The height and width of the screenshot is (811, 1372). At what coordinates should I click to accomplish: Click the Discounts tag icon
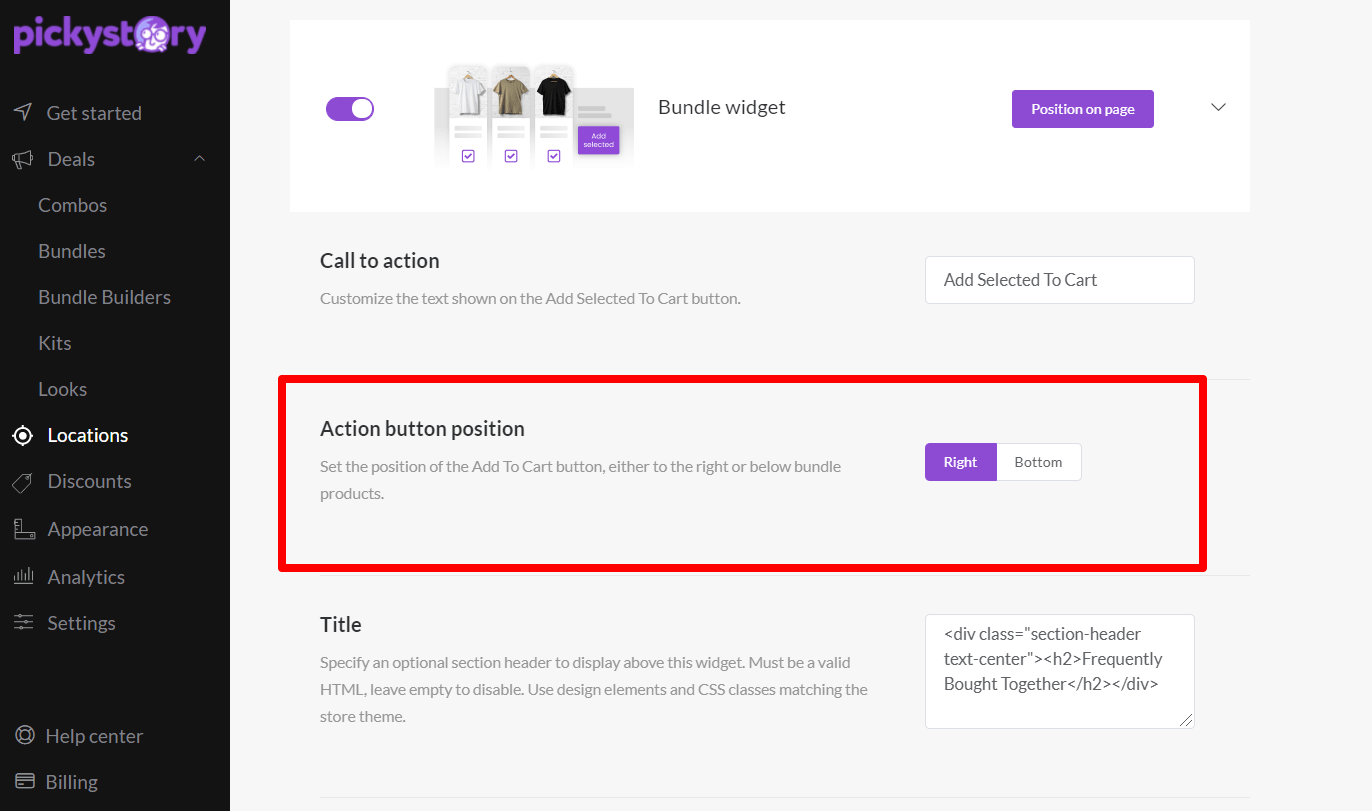[x=23, y=482]
